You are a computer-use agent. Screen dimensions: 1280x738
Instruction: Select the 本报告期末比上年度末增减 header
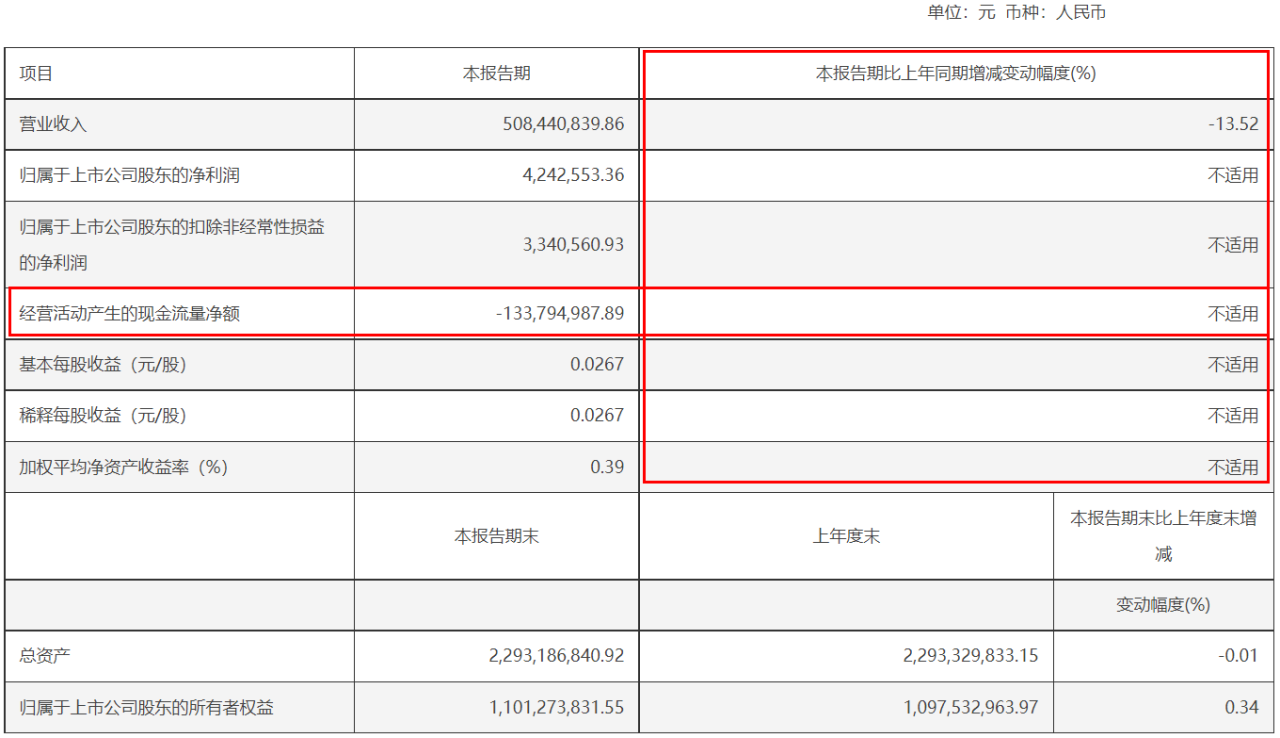click(1164, 536)
